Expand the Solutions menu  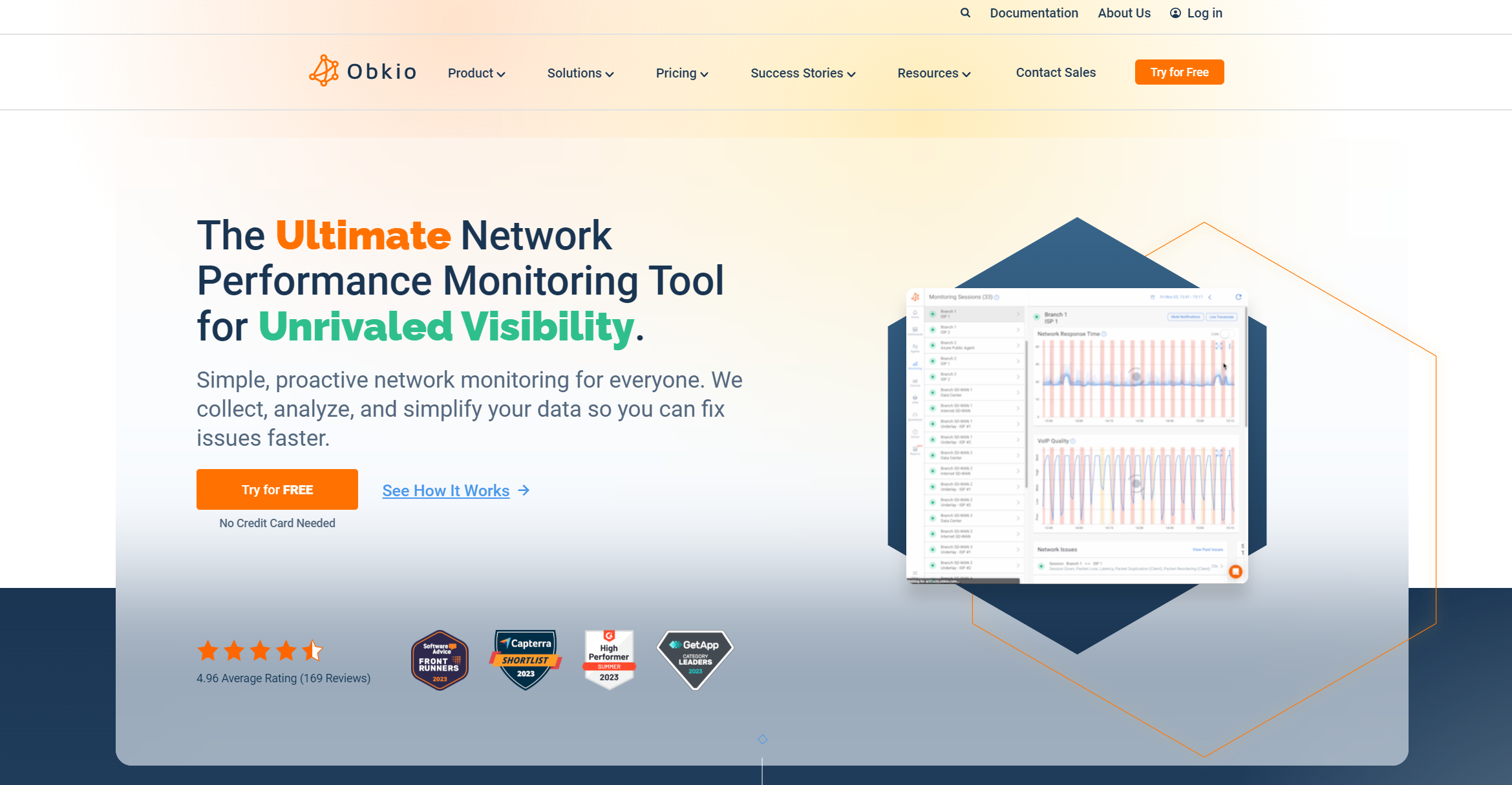[580, 73]
